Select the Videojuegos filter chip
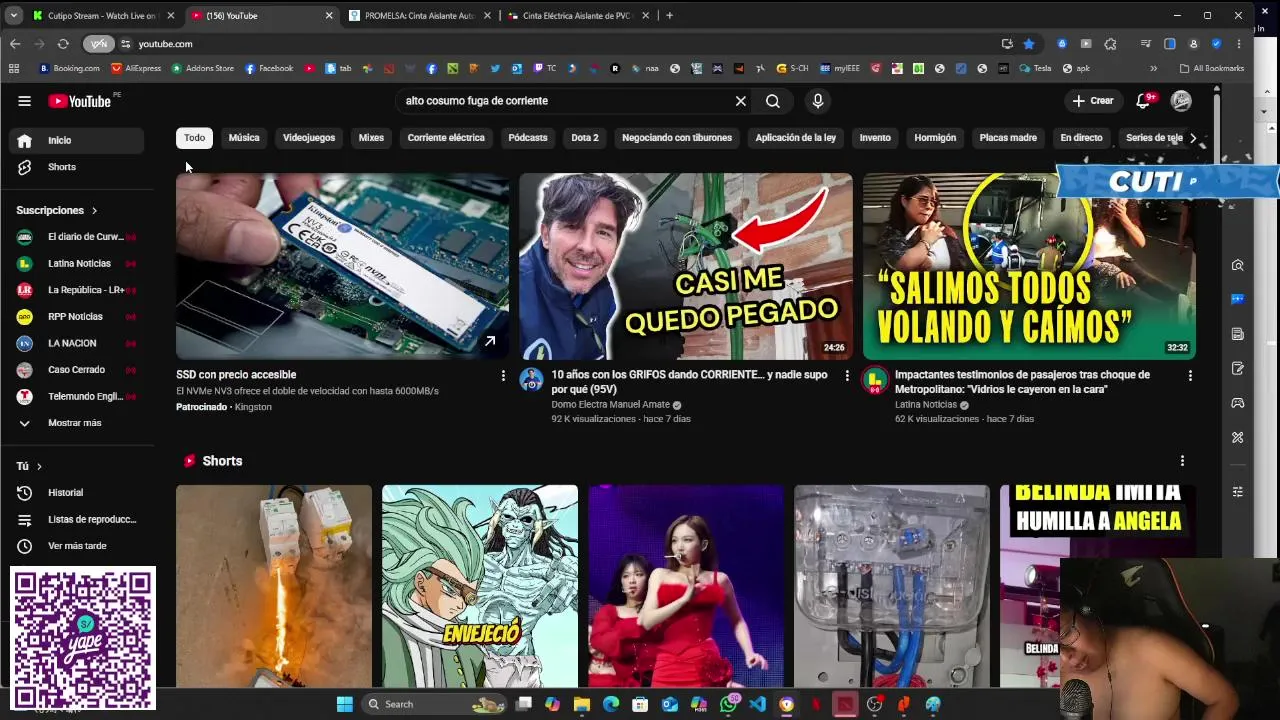The height and width of the screenshot is (720, 1280). pyautogui.click(x=309, y=138)
